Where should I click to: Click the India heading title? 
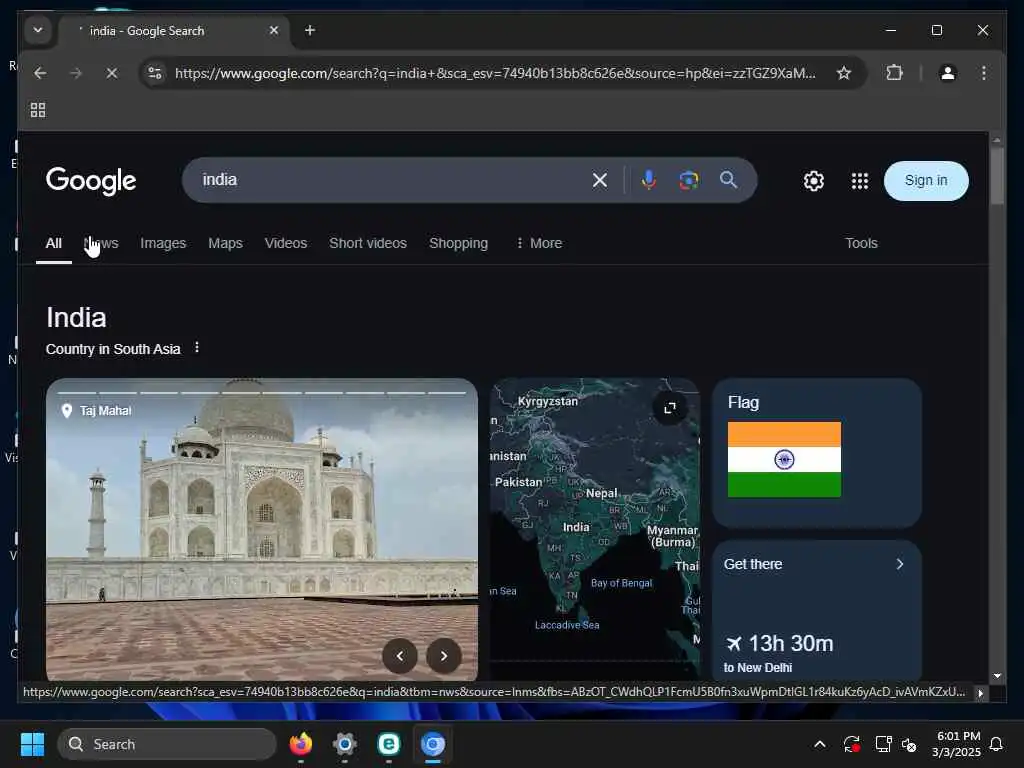(76, 317)
